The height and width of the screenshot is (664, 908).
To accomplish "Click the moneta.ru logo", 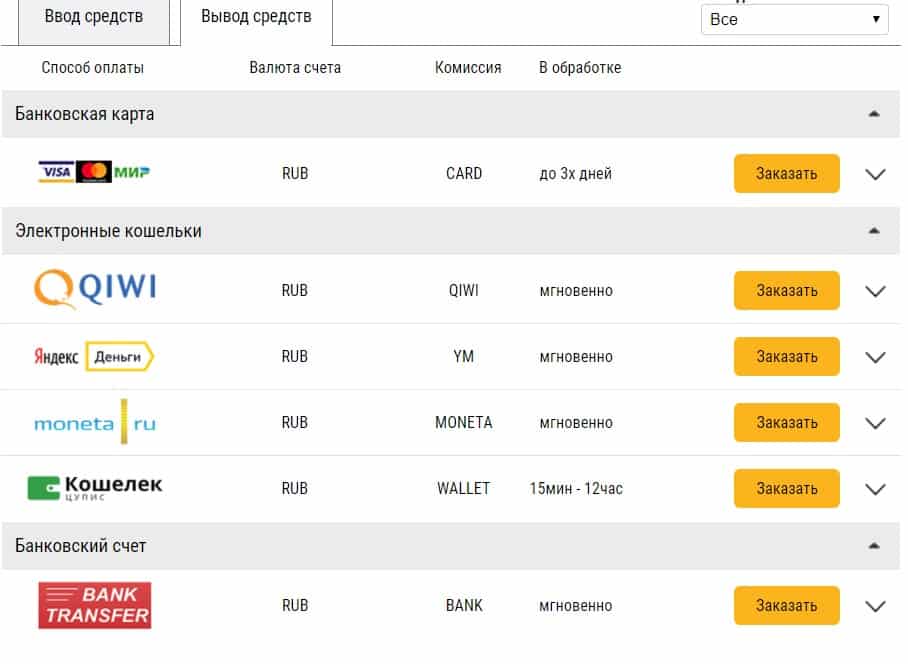I will tap(95, 422).
